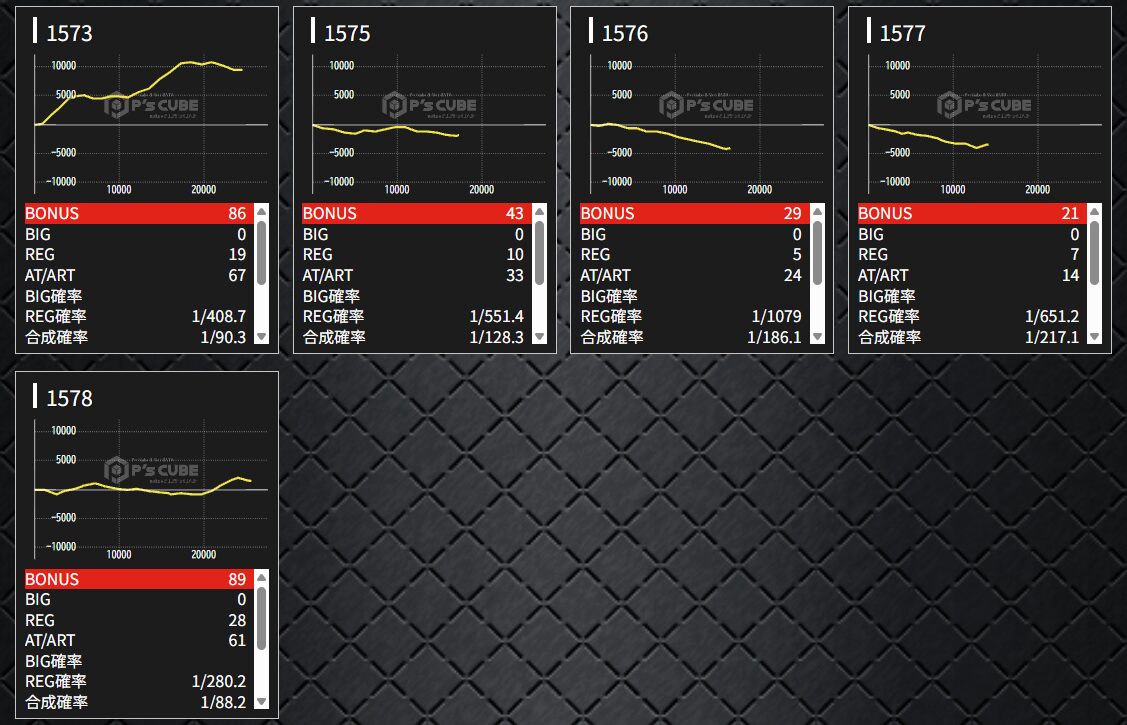Click the 1576 payout graph

coord(706,122)
